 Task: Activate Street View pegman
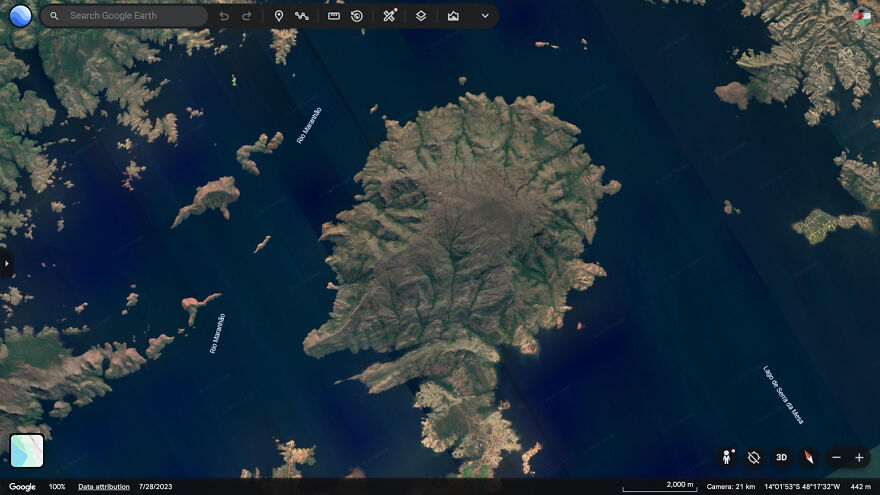point(728,457)
